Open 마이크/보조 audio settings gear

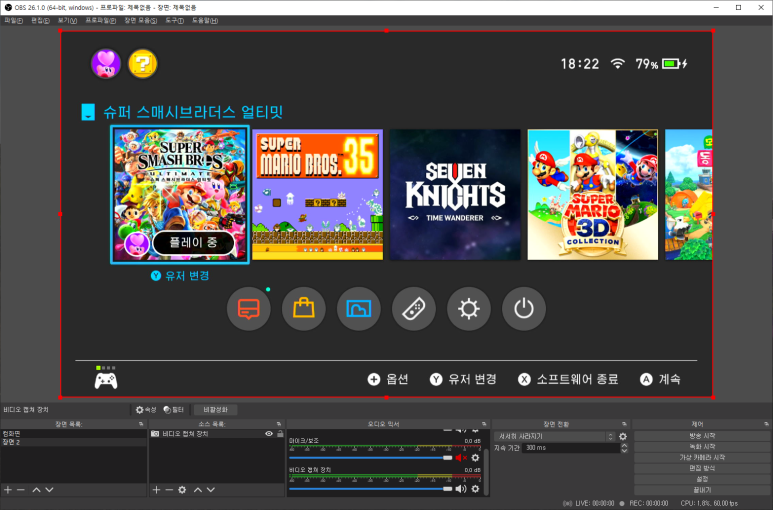tap(475, 458)
